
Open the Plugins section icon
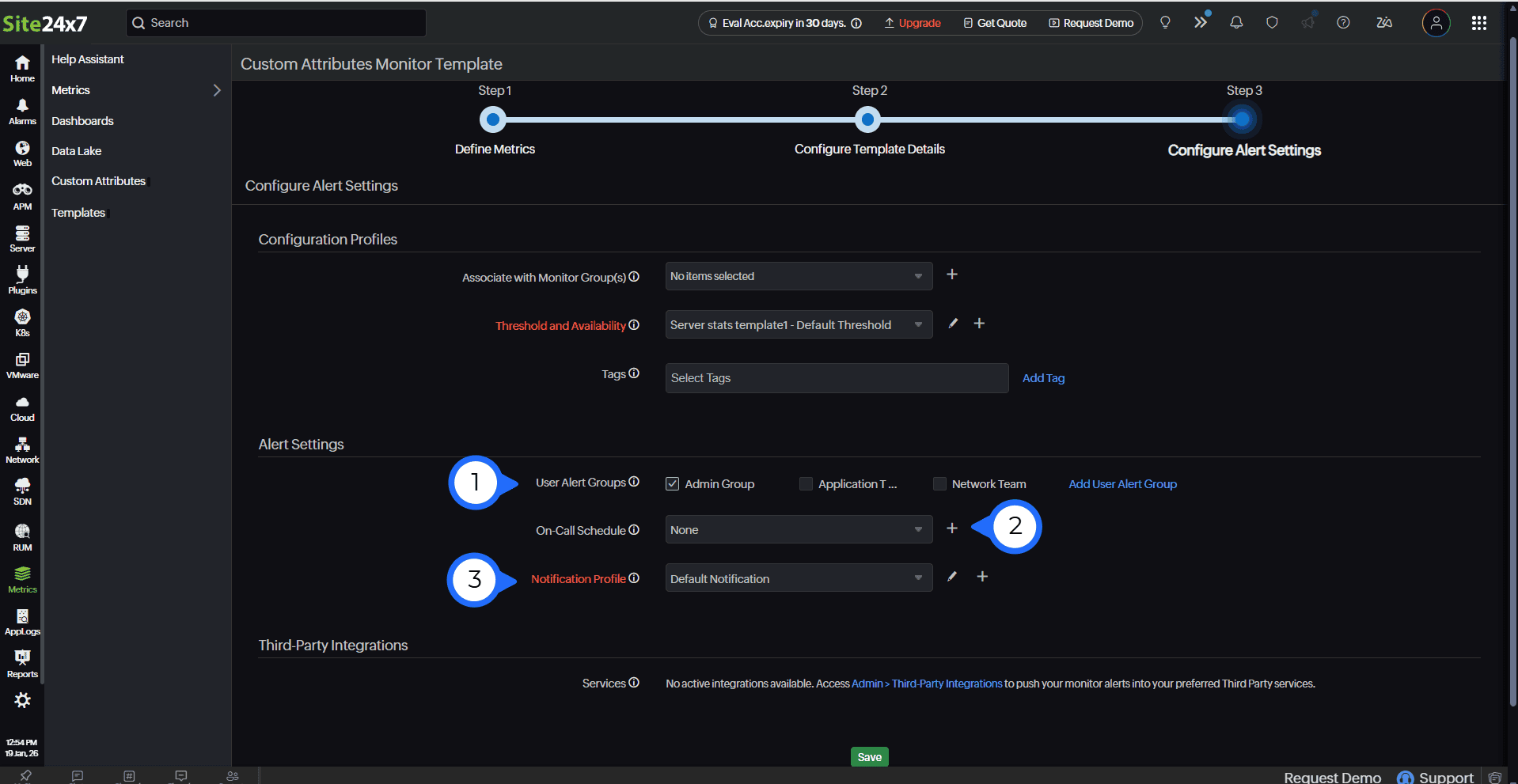22,280
